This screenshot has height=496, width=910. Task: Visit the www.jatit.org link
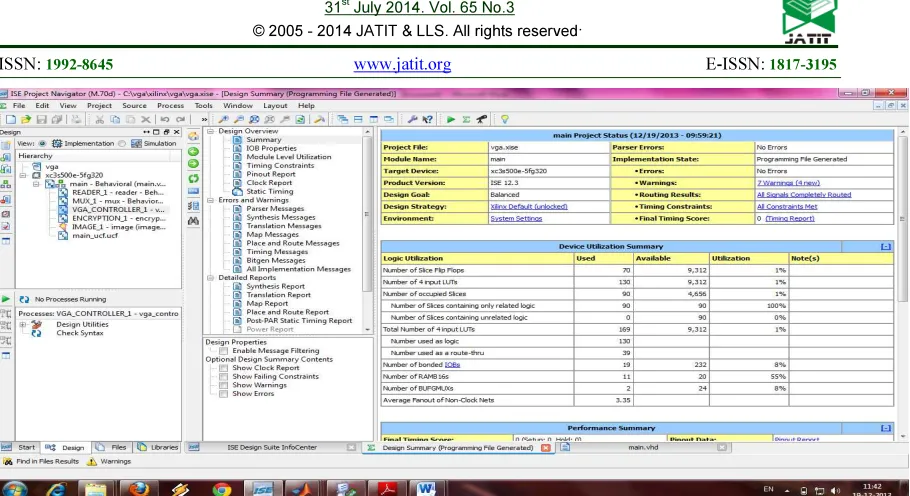pos(402,64)
